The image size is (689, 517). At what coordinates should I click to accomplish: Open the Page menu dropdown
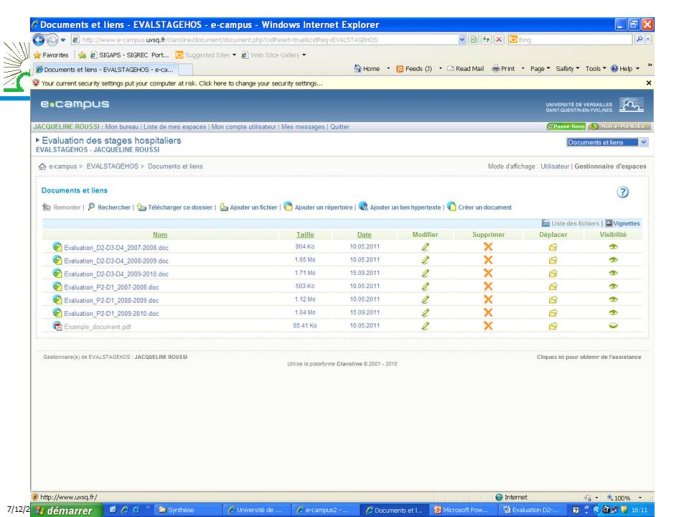[x=540, y=69]
